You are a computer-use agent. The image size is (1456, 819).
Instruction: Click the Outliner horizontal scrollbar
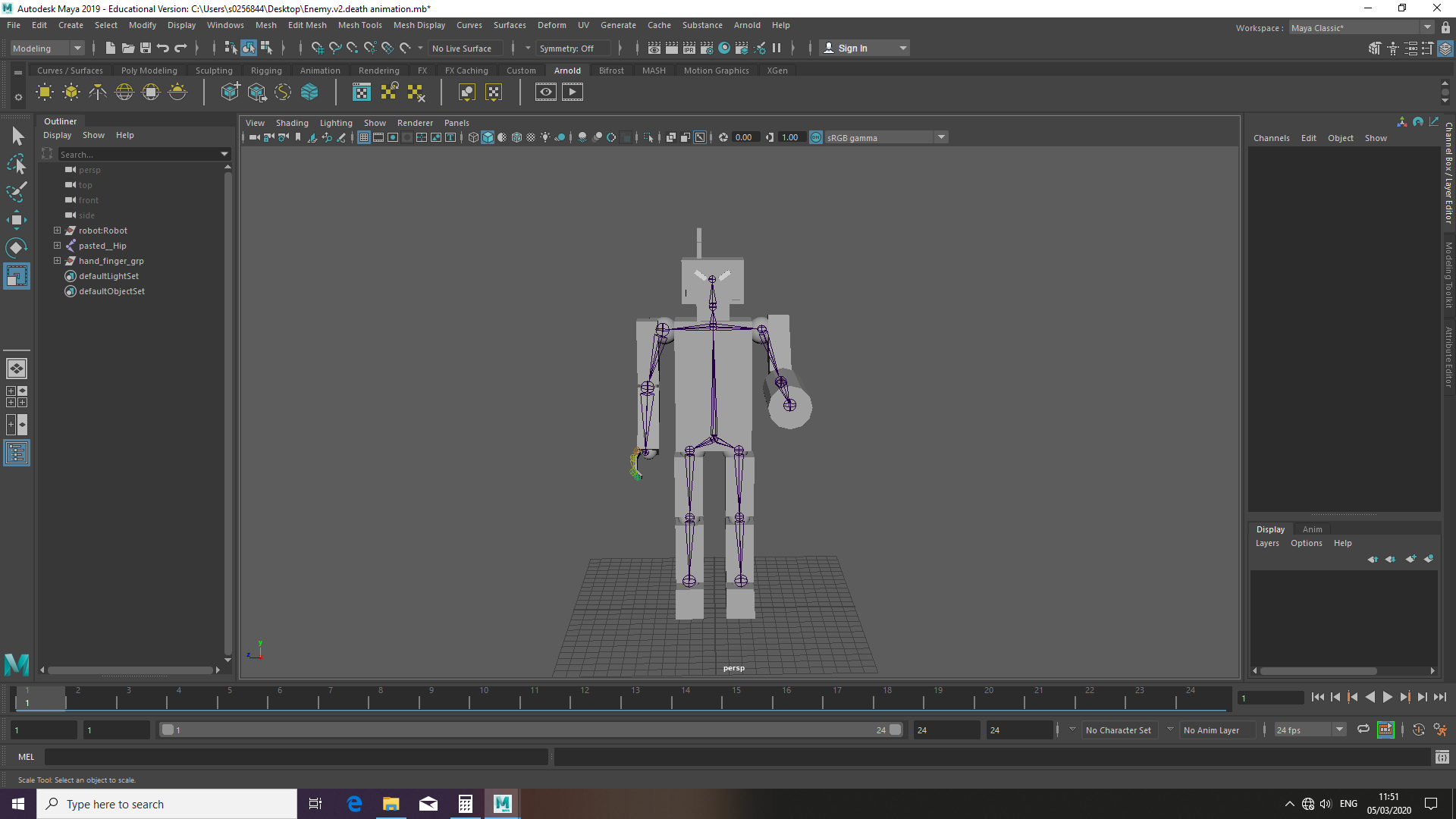130,670
